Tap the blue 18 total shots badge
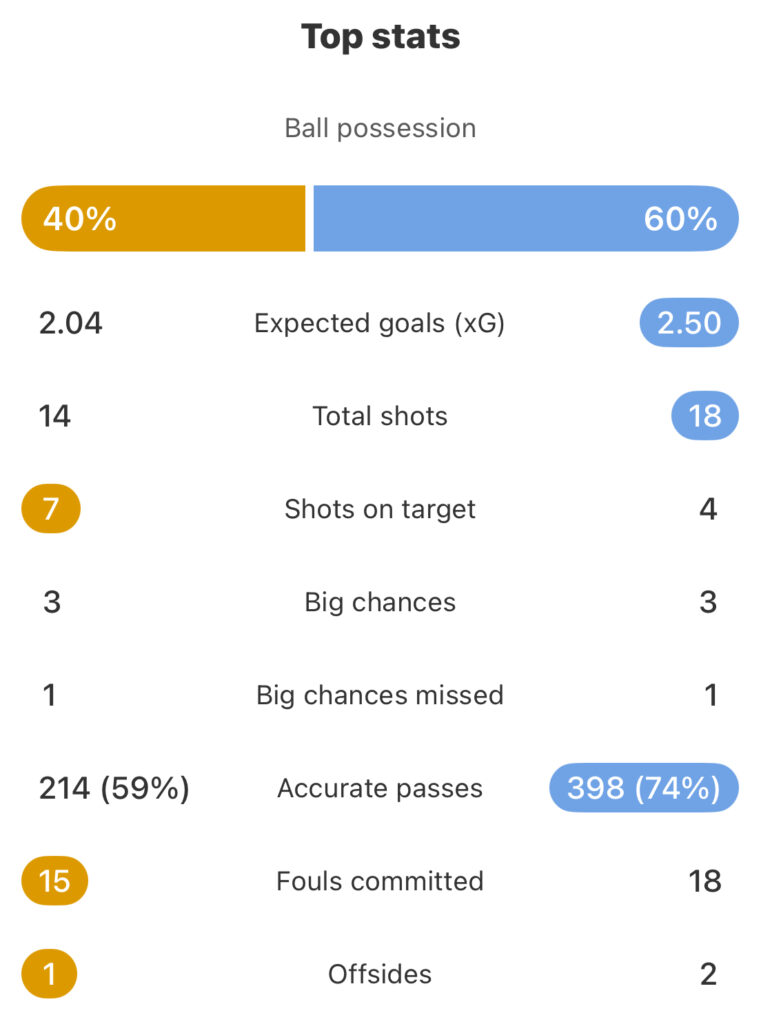 click(705, 415)
